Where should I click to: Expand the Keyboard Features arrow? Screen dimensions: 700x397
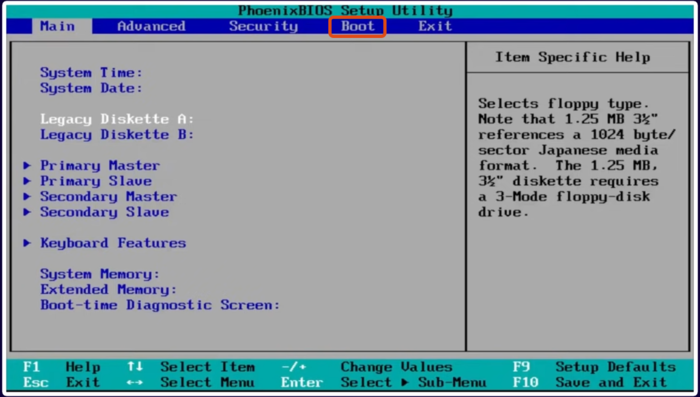click(27, 243)
